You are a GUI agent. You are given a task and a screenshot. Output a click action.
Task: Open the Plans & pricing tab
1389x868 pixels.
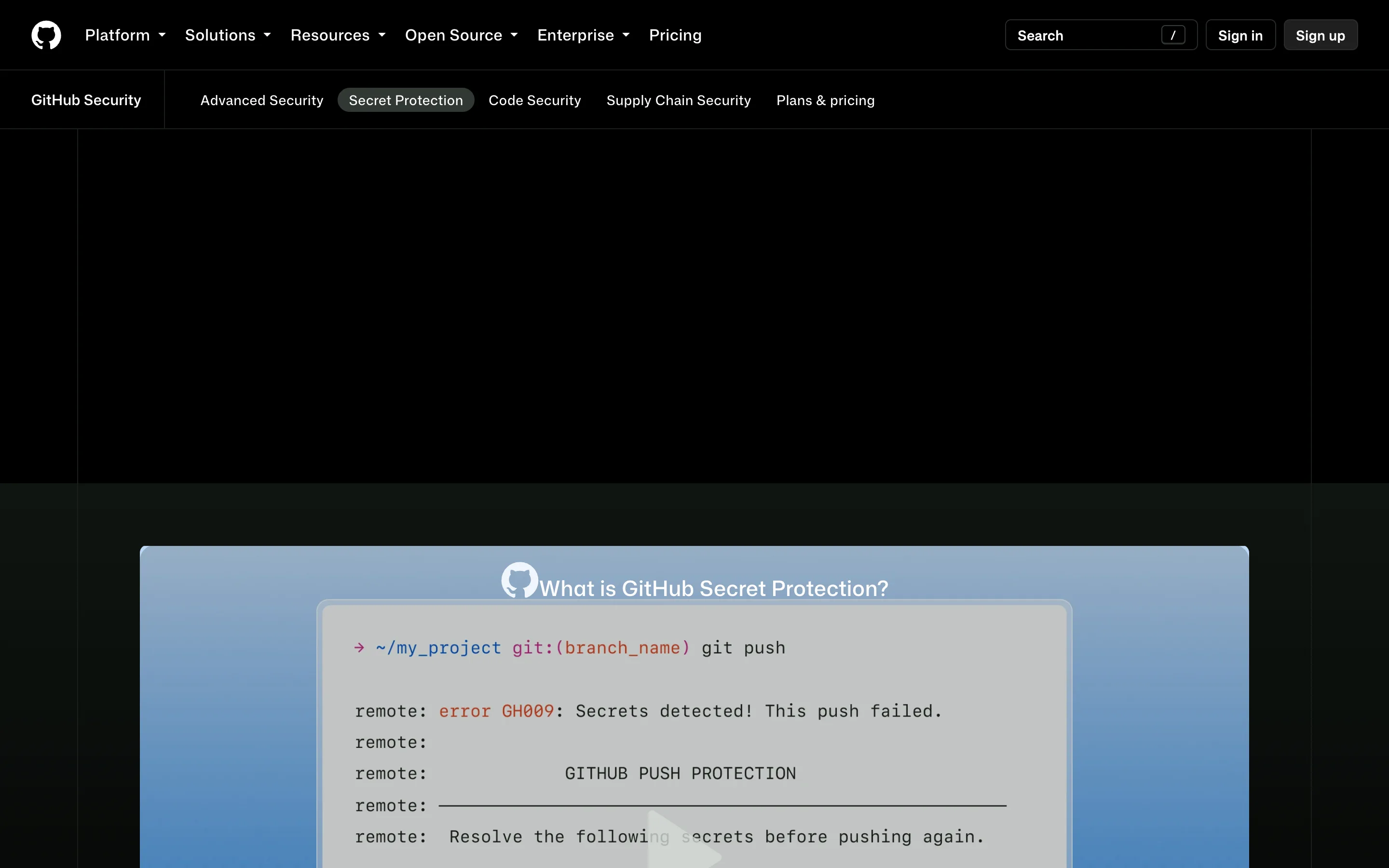pos(825,100)
